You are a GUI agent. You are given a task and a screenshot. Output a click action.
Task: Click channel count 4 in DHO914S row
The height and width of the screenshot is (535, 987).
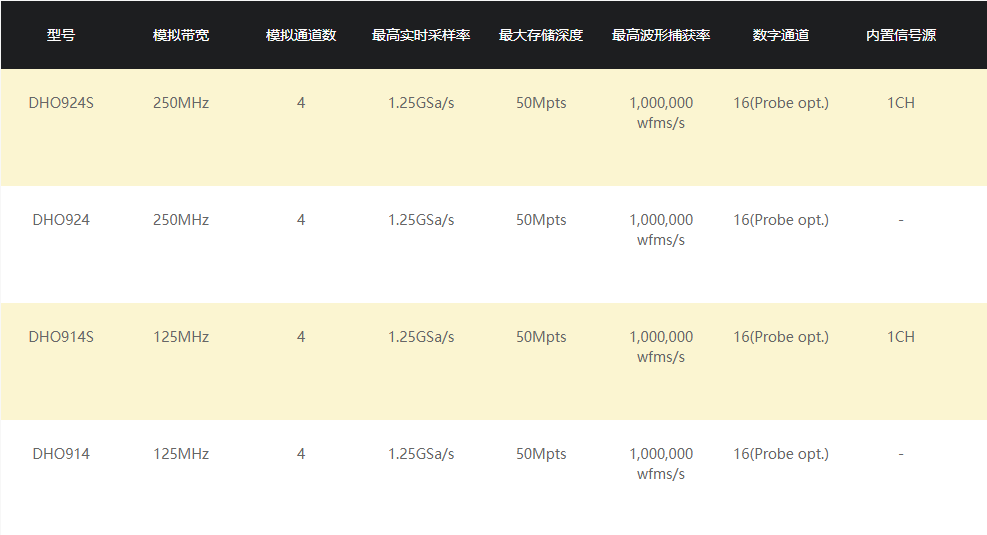click(301, 337)
